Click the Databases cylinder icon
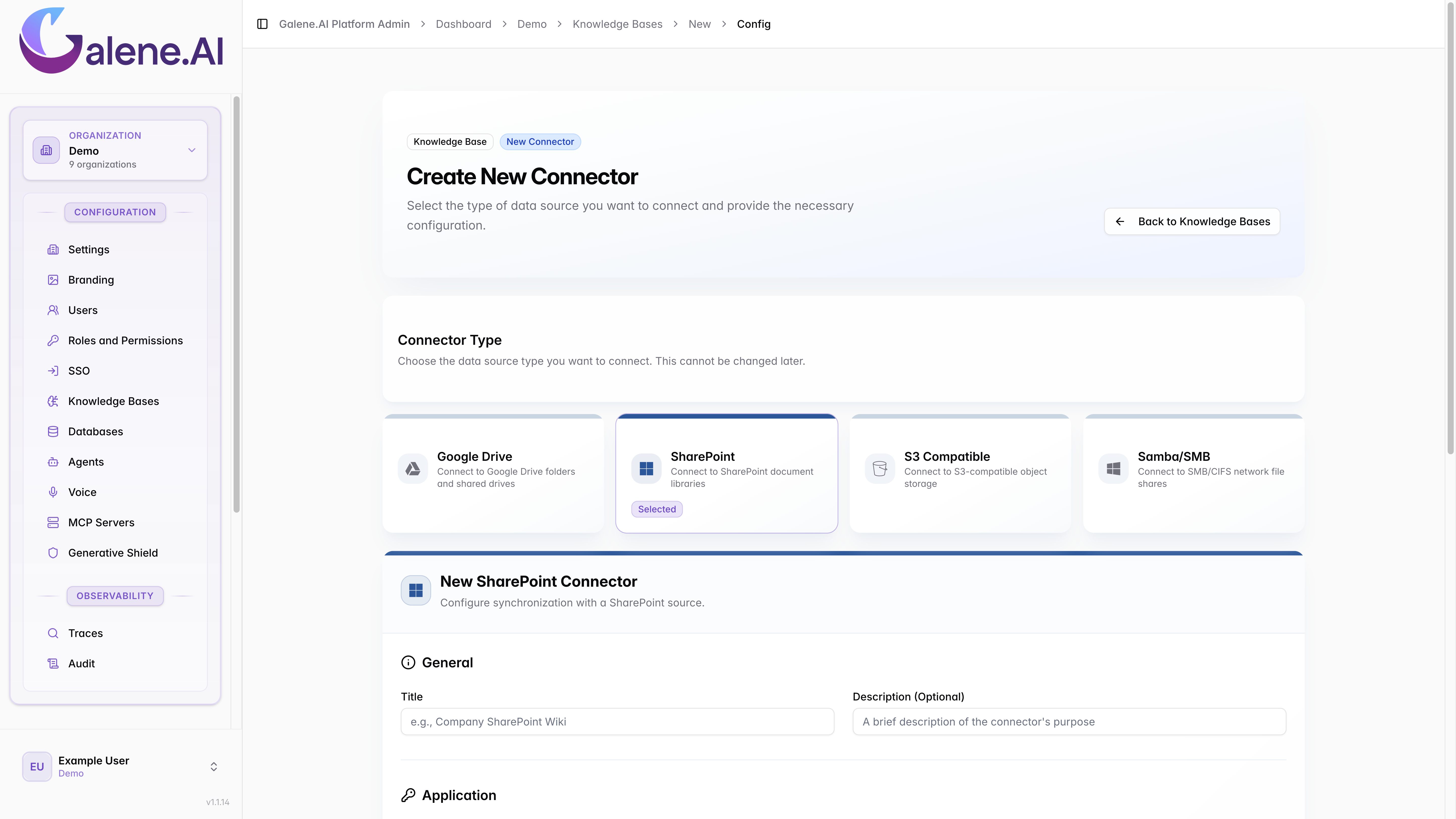 53,431
